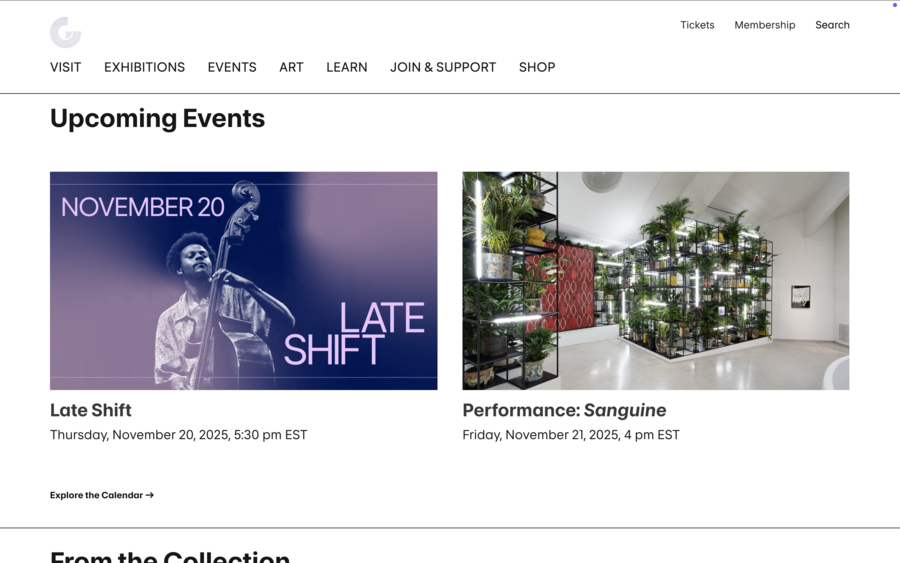Image resolution: width=900 pixels, height=563 pixels.
Task: Click Search in the top bar
Action: (x=832, y=25)
